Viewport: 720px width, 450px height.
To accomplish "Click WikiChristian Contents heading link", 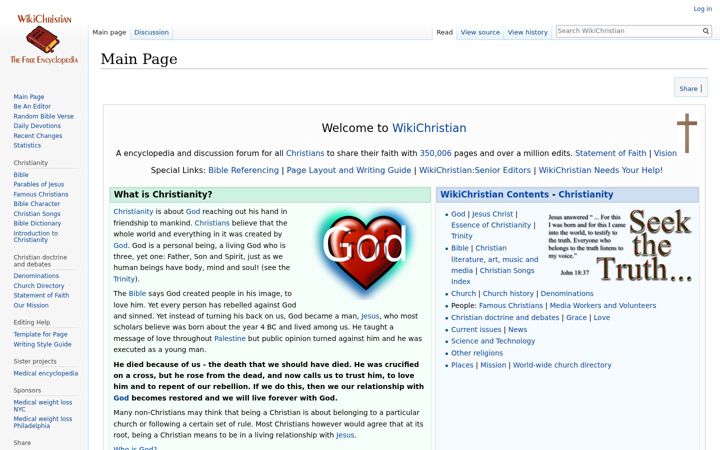I will (x=527, y=195).
